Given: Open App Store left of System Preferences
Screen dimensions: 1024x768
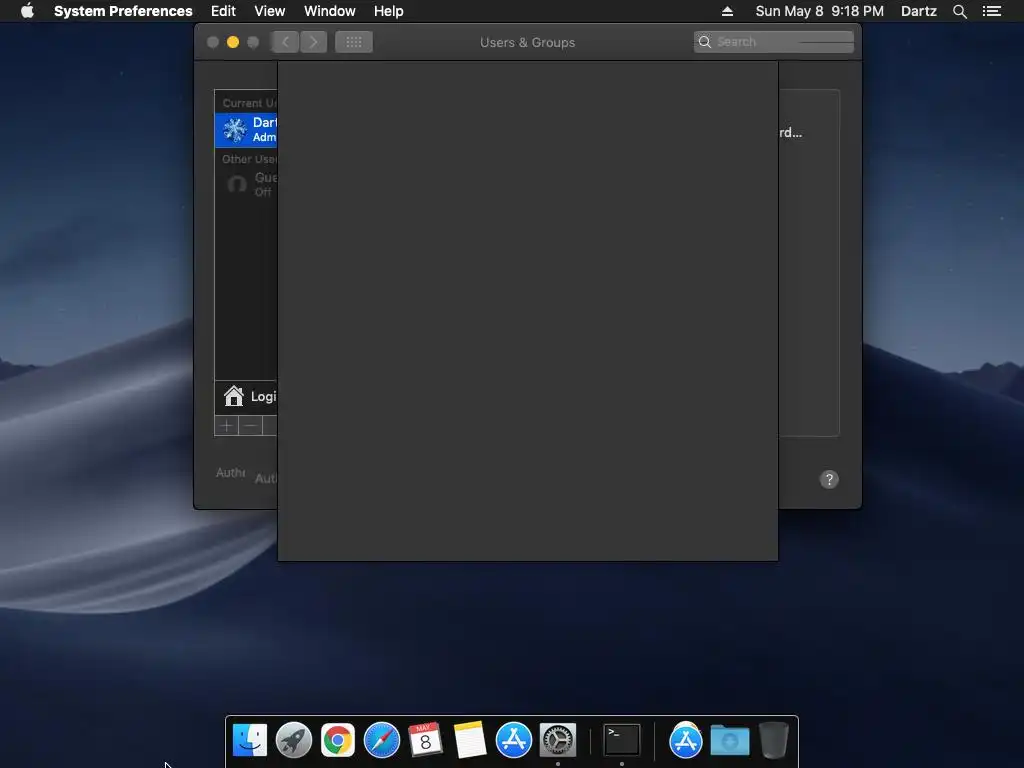Looking at the screenshot, I should point(513,740).
